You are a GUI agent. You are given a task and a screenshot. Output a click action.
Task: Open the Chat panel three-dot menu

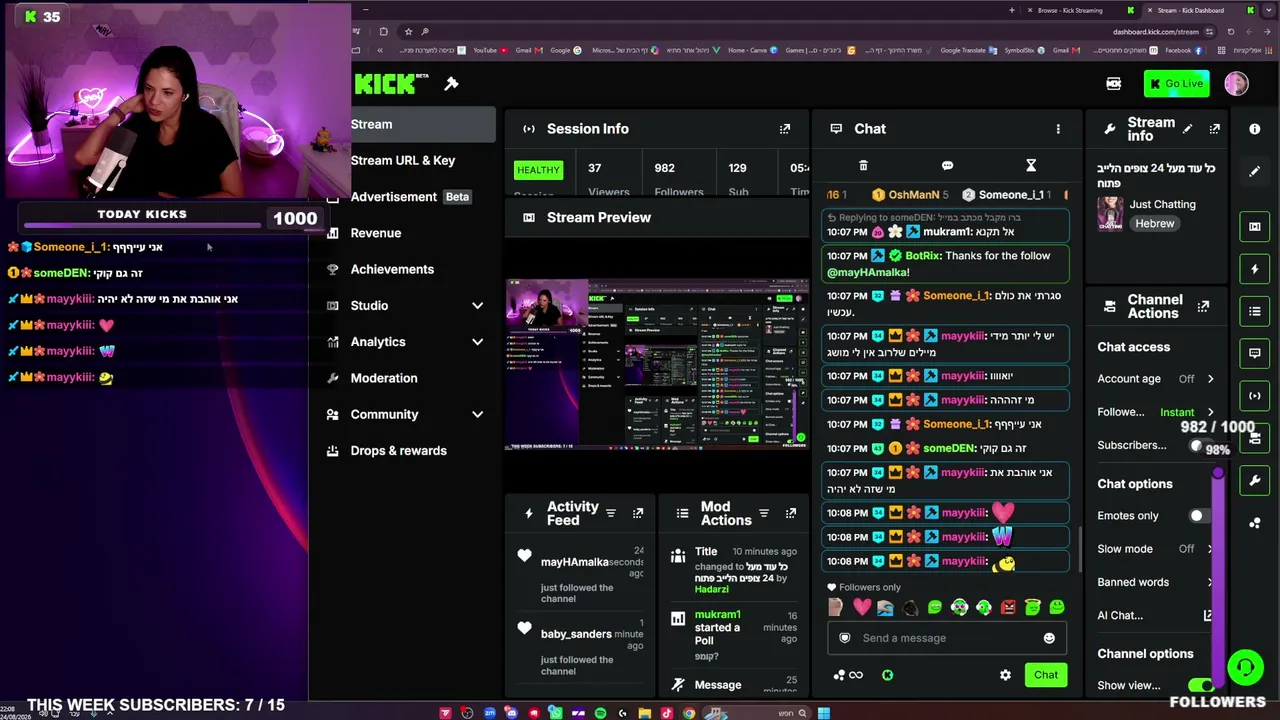(x=1058, y=129)
